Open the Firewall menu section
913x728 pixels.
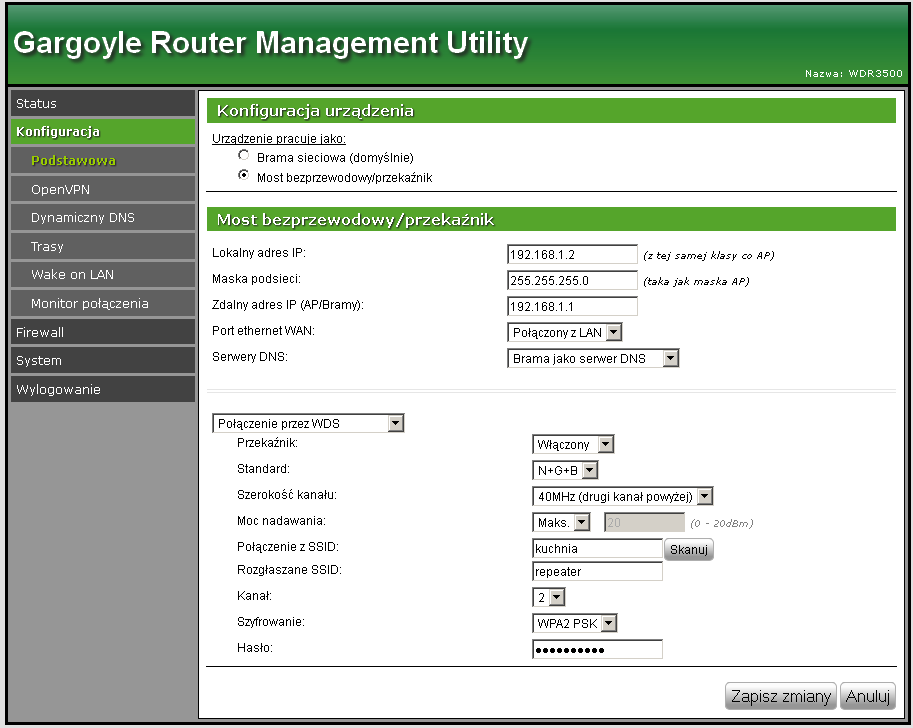(100, 332)
